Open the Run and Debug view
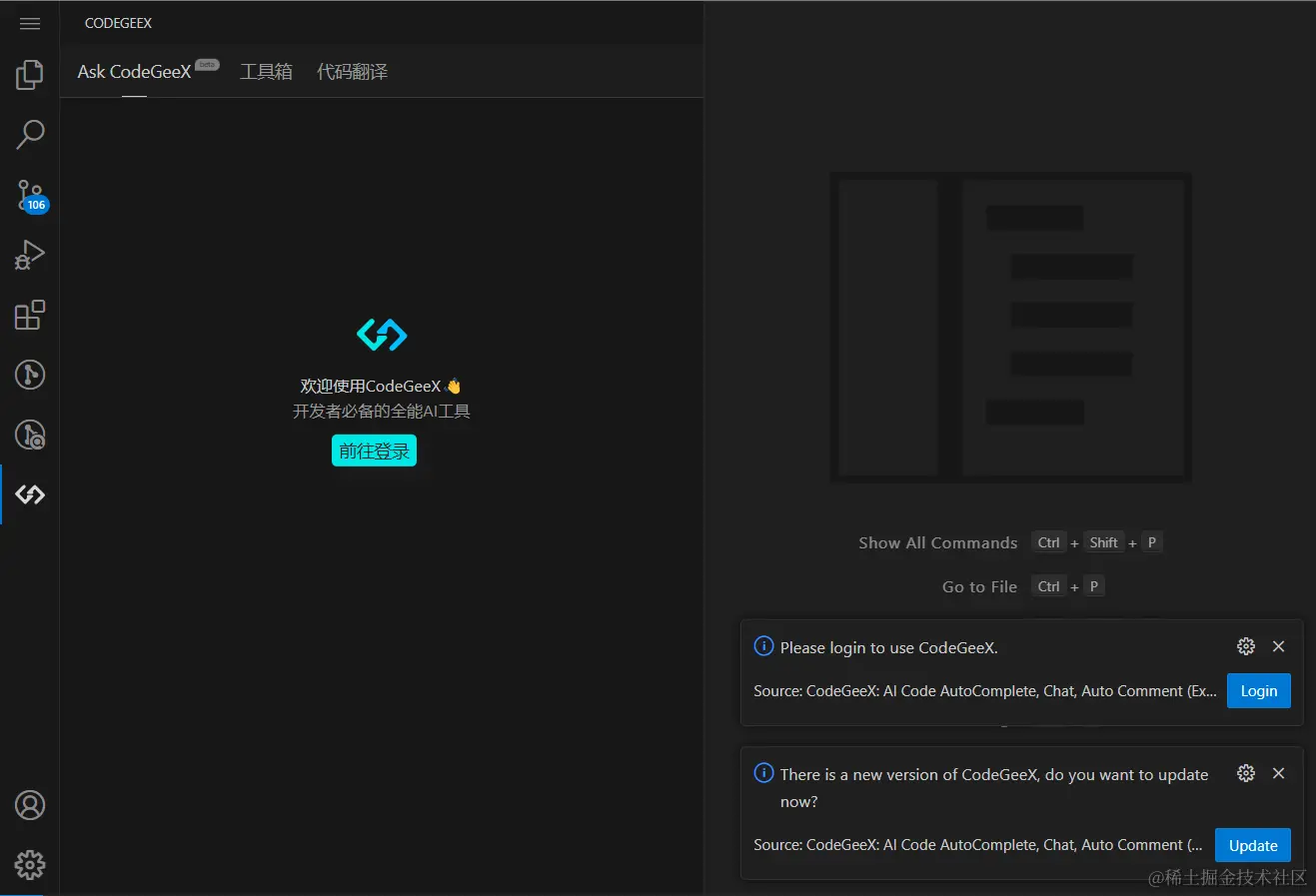 tap(30, 255)
